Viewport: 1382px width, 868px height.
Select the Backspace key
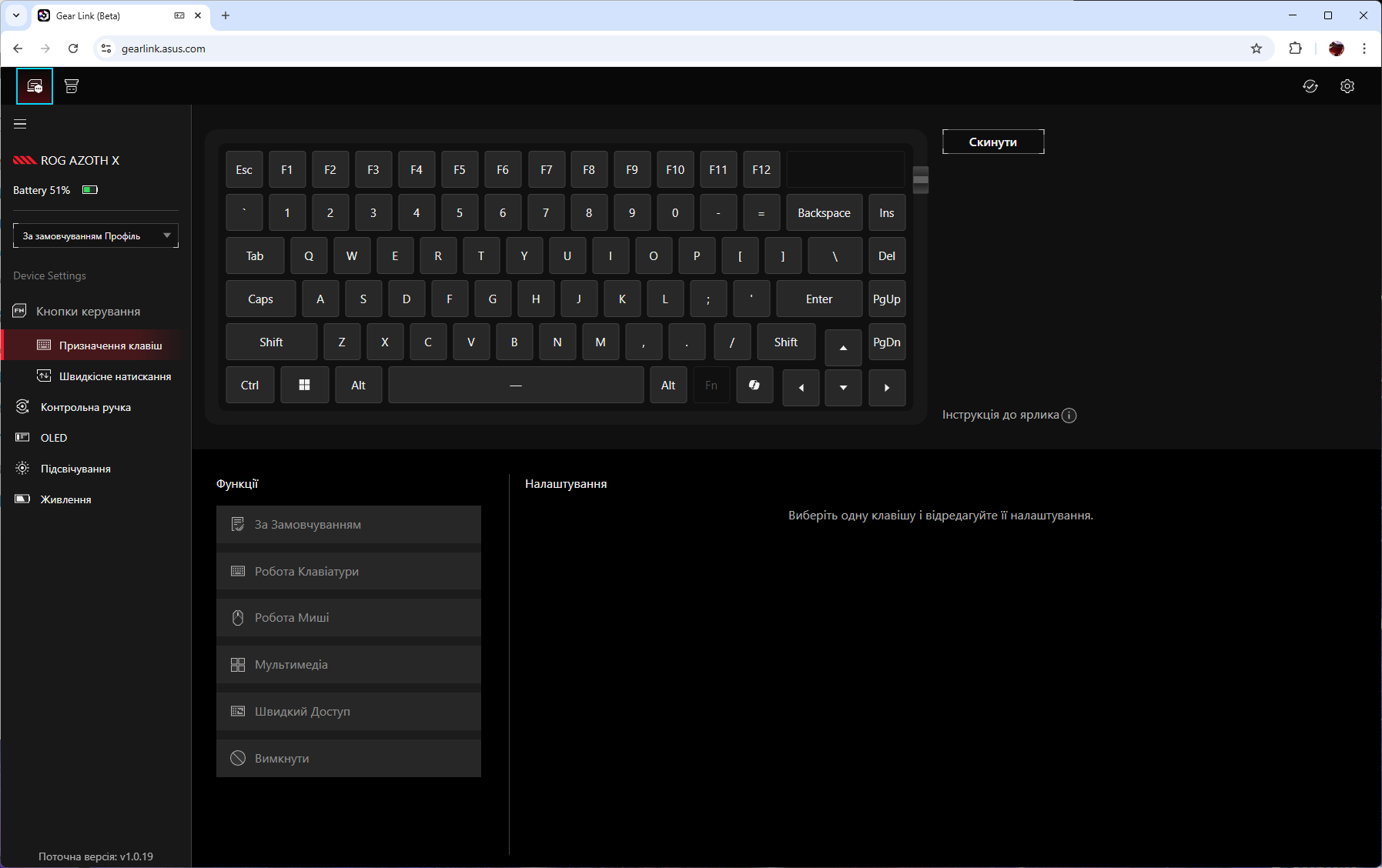coord(824,212)
